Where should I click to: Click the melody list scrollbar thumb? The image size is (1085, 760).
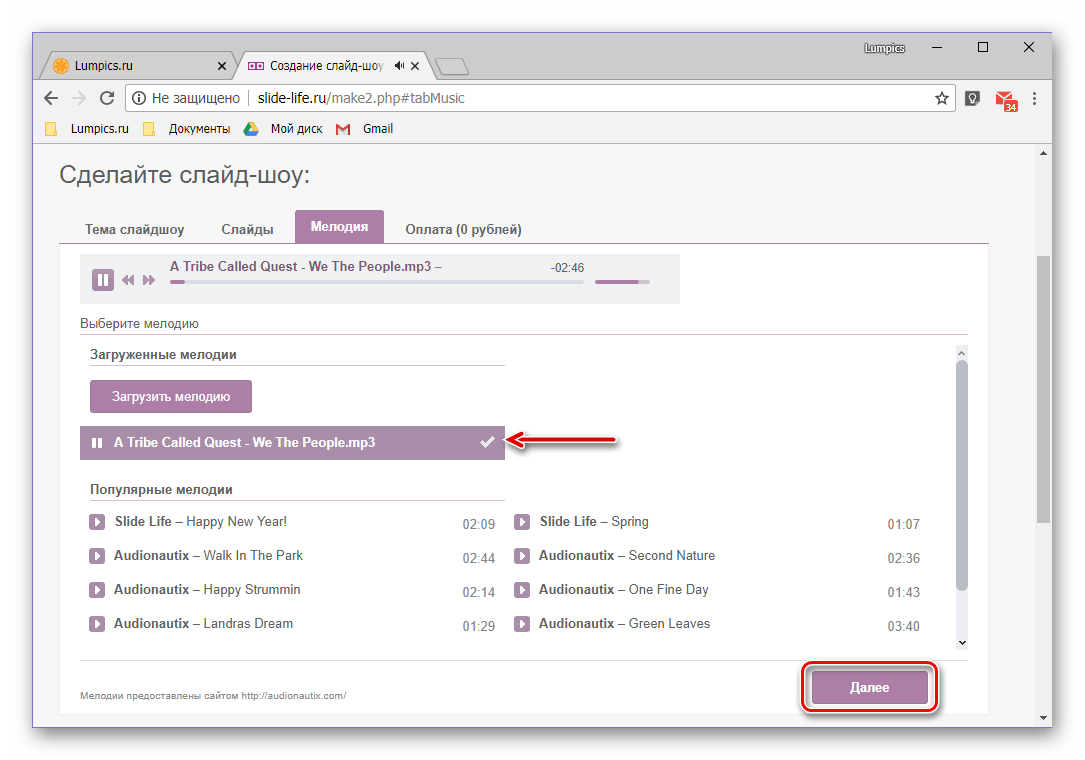pos(961,474)
